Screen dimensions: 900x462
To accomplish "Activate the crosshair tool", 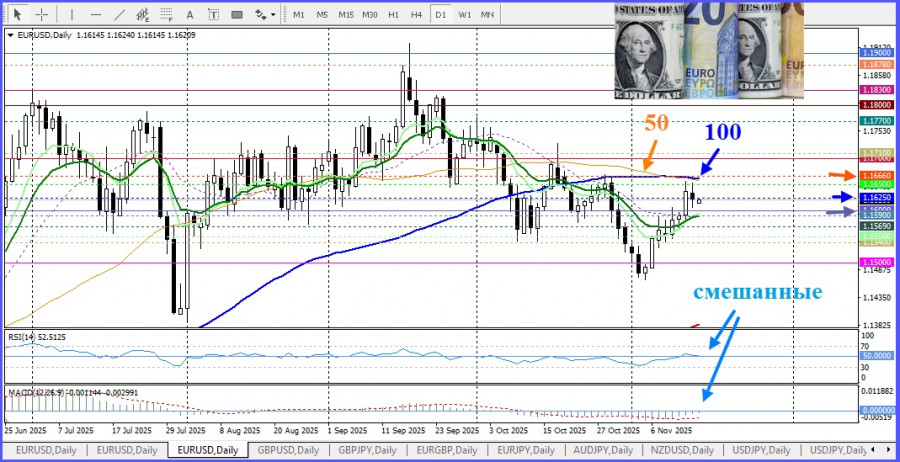I will click(42, 14).
